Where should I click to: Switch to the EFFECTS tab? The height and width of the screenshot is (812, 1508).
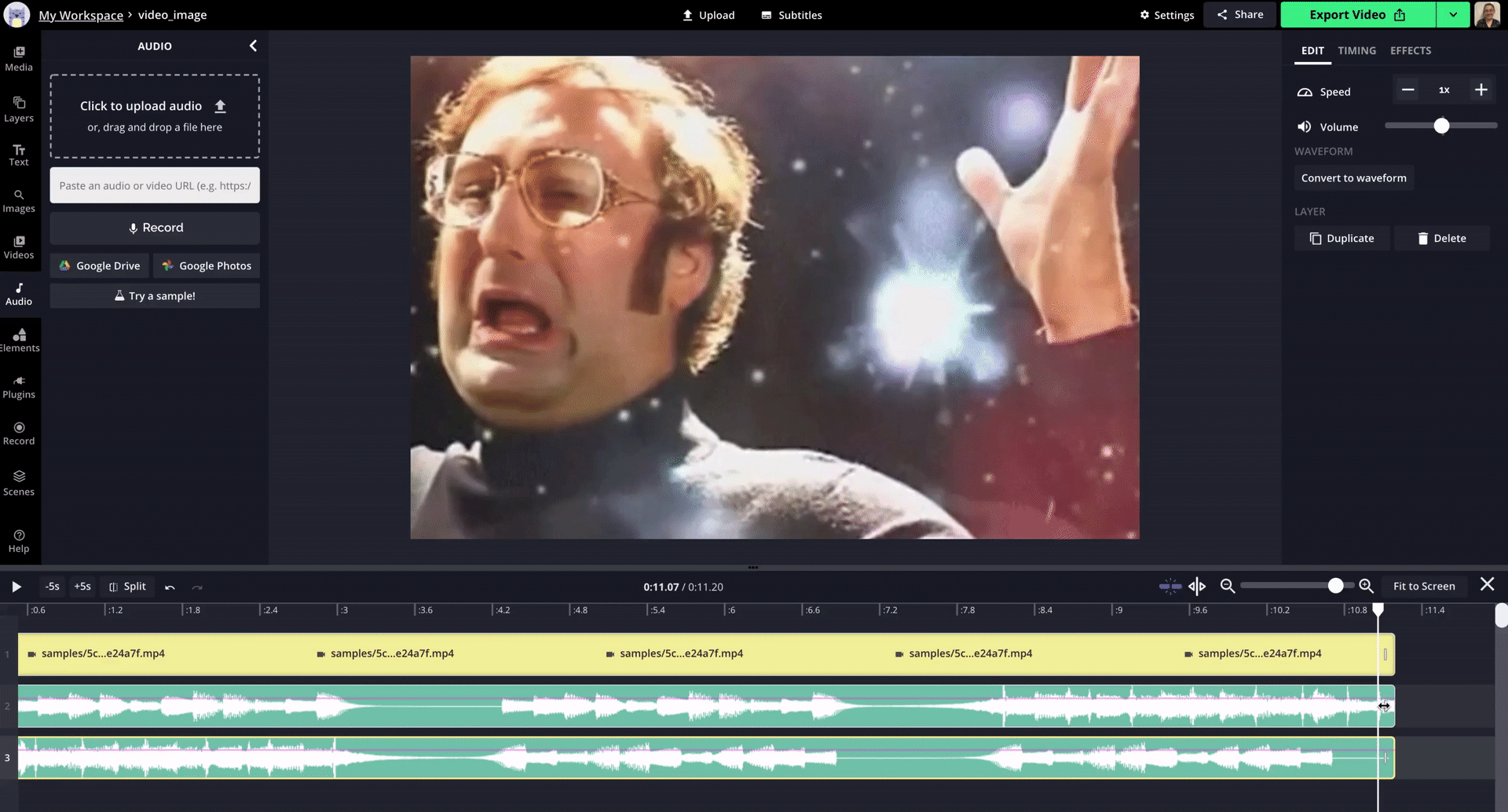click(x=1411, y=50)
